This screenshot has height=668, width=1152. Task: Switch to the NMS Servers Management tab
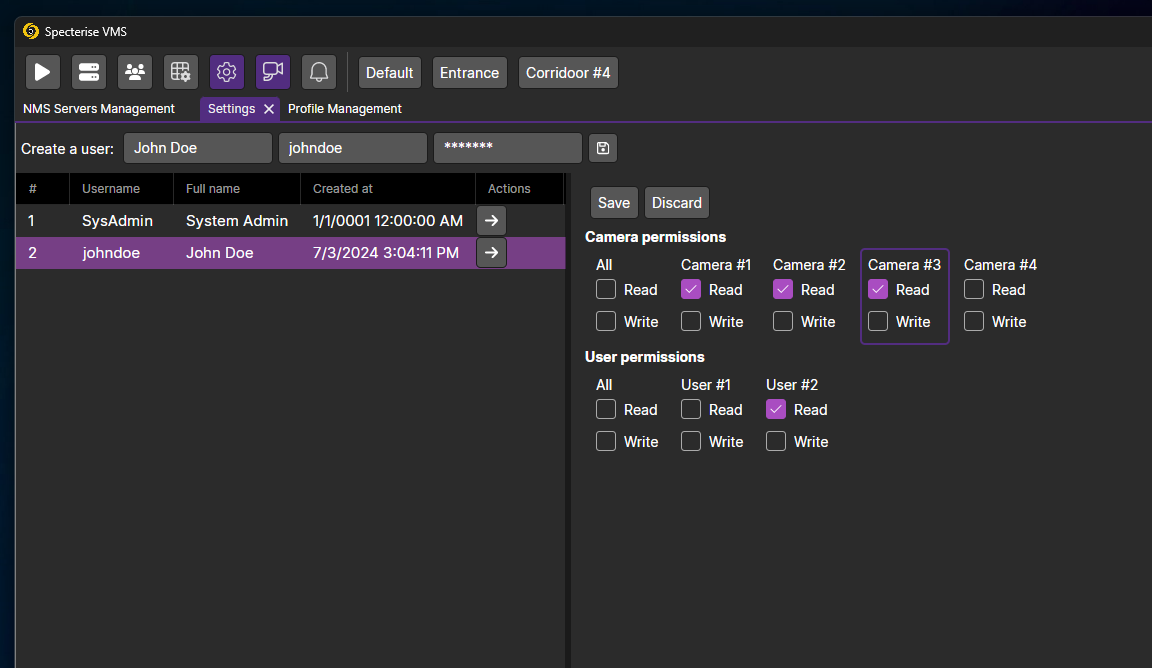[x=98, y=109]
